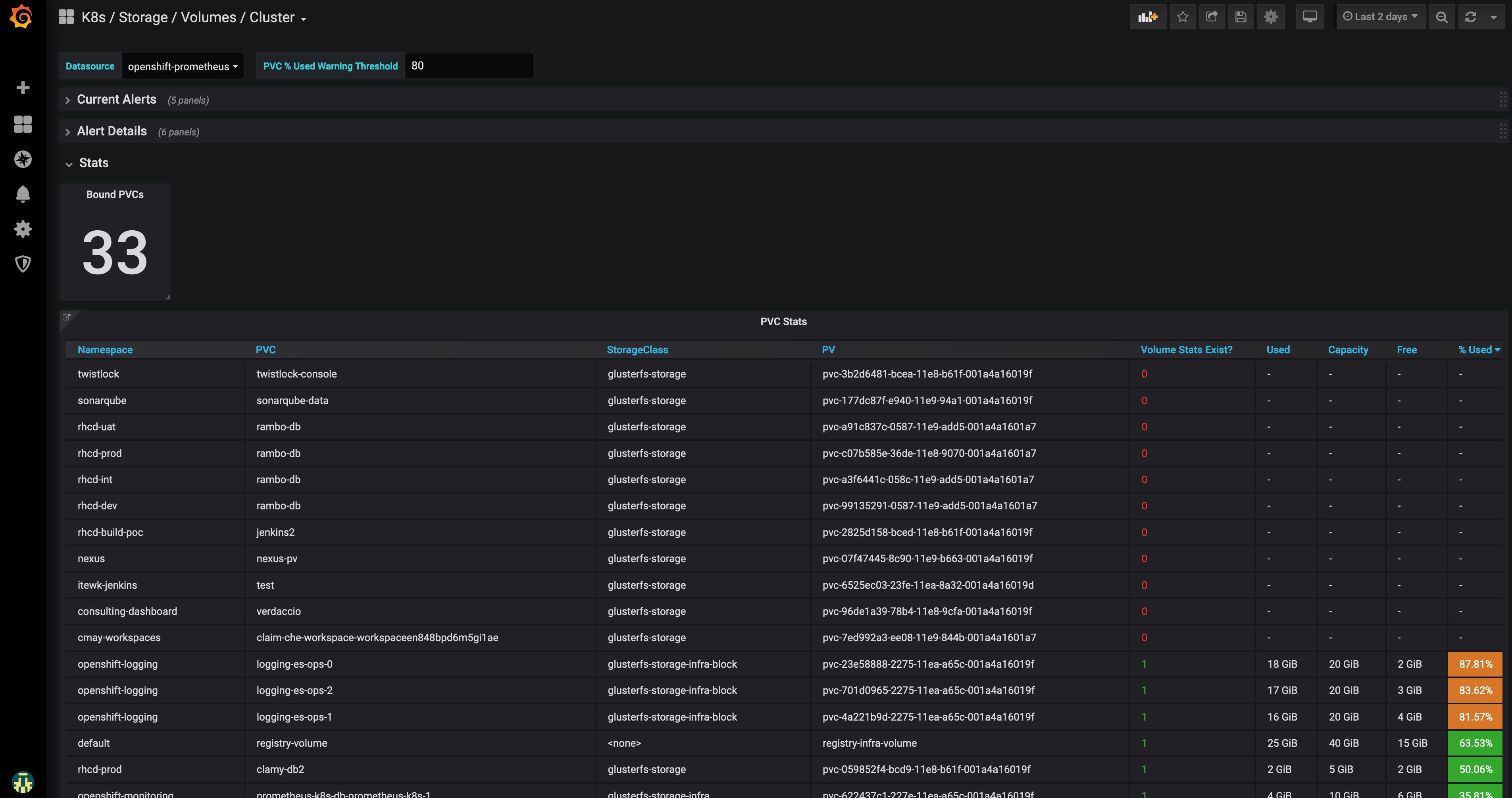Collapse the Stats row
The height and width of the screenshot is (798, 1512).
tap(93, 163)
